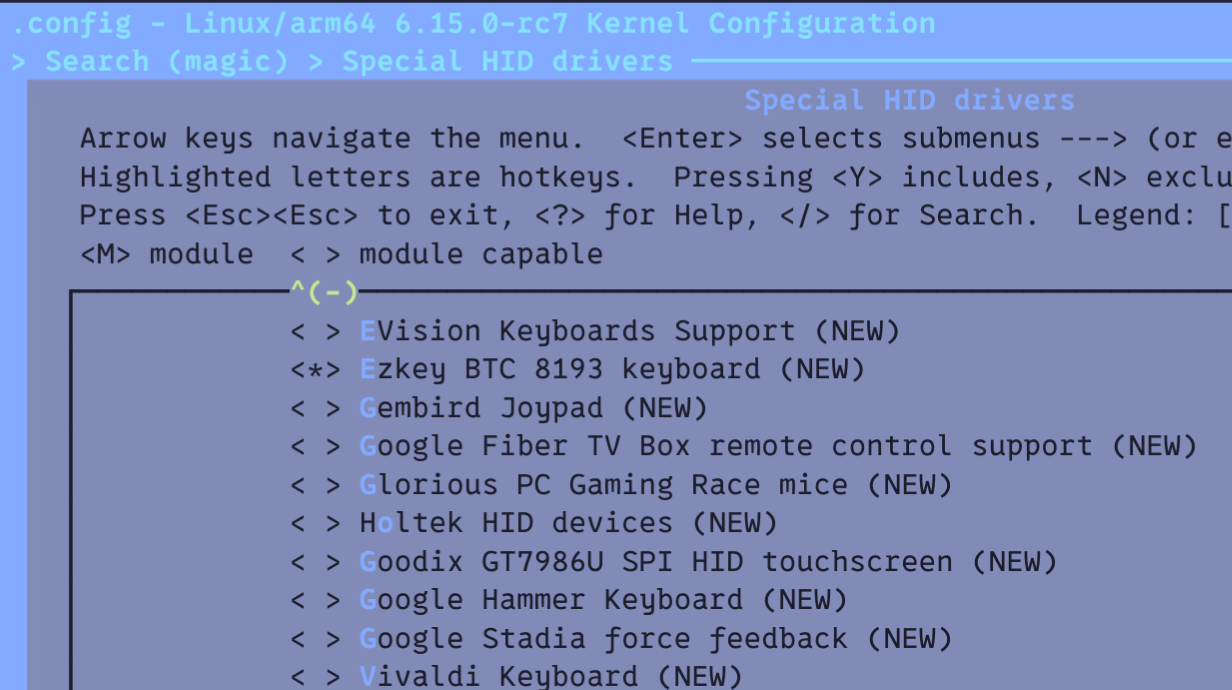Select the Gembird Joypad entry label
This screenshot has width=1232, height=690.
(x=533, y=408)
